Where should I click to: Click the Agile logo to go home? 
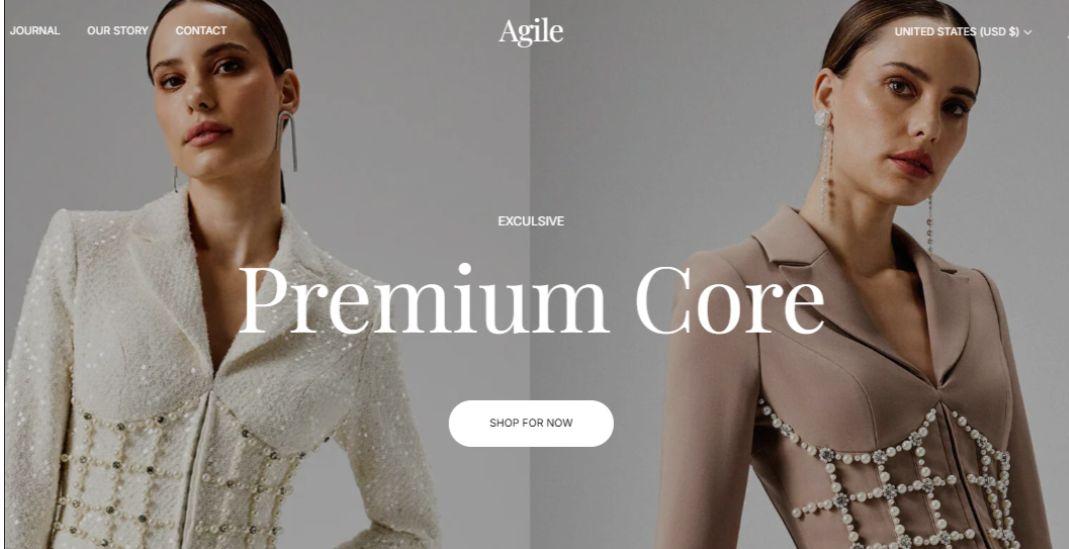tap(531, 32)
